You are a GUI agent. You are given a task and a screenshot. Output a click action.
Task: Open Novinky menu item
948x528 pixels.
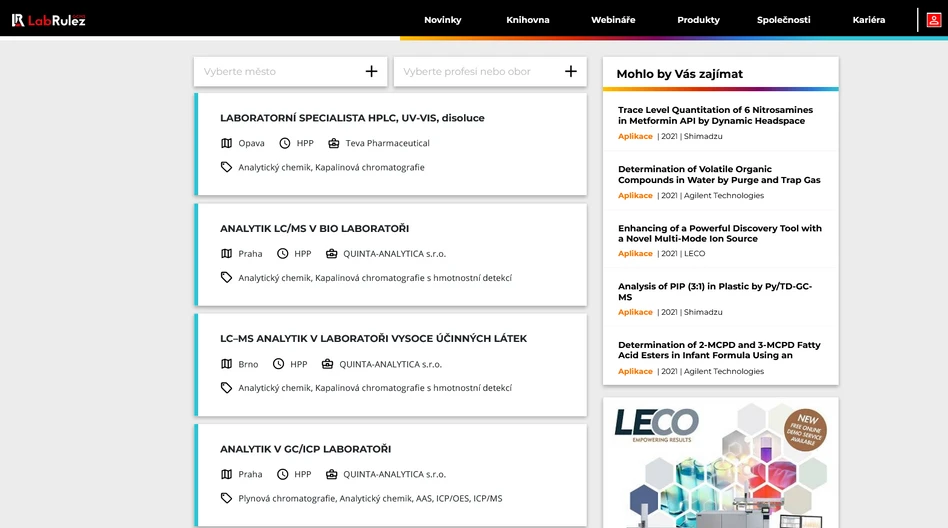443,20
